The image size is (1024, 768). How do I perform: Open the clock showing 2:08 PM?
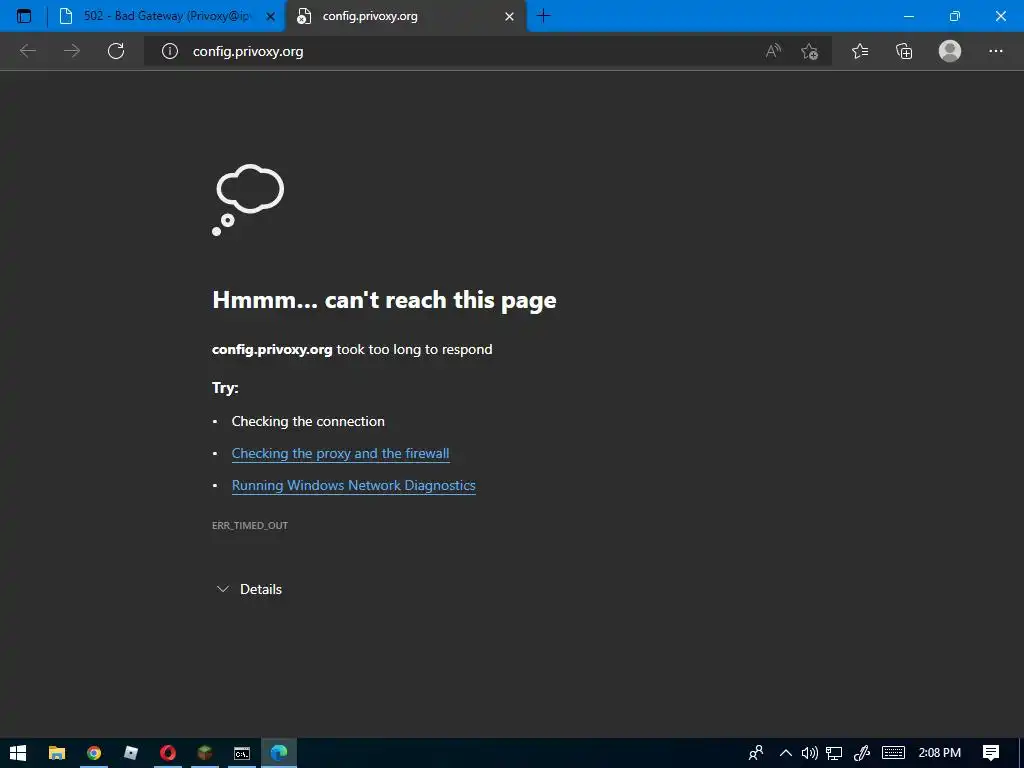(940, 753)
